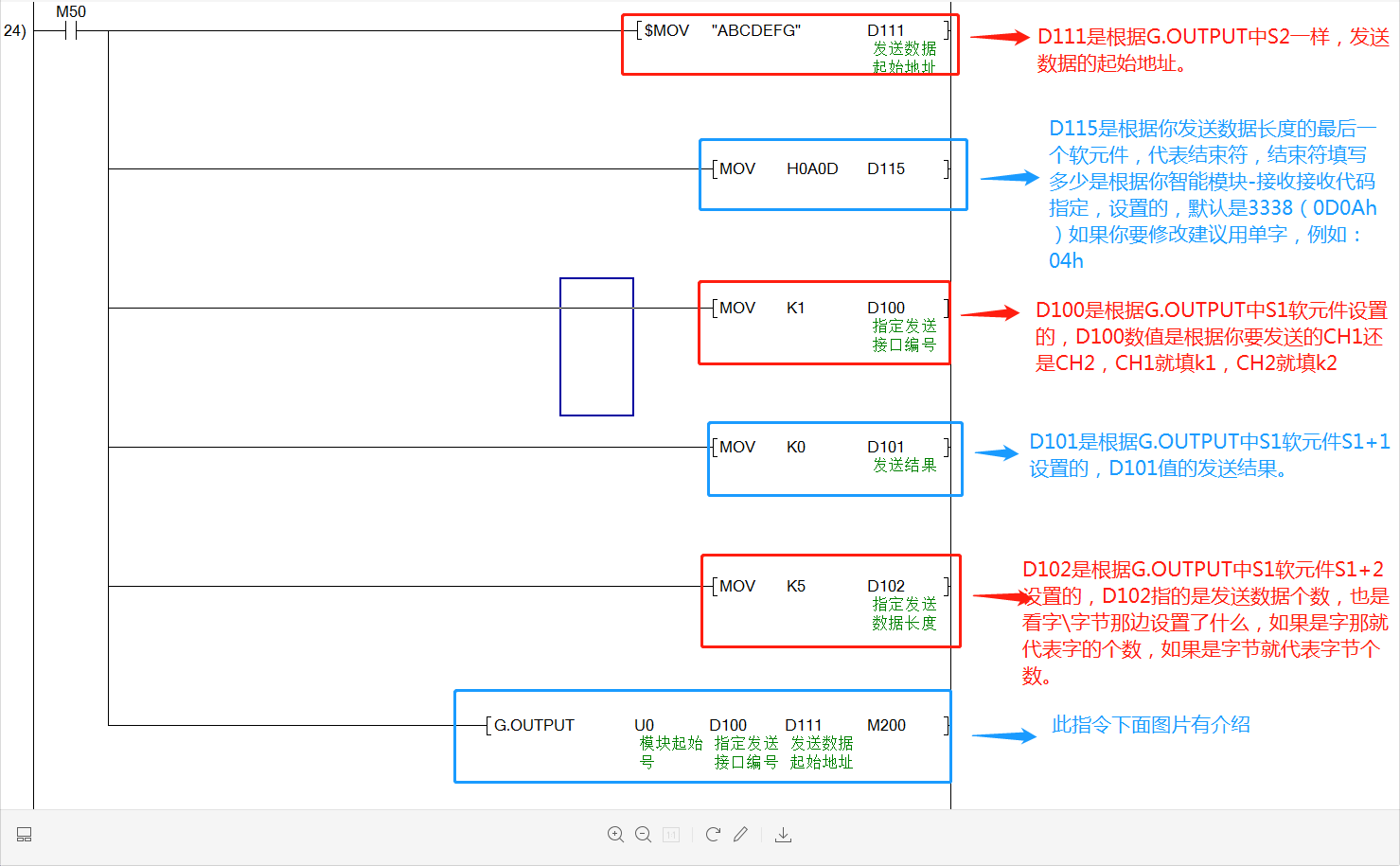Viewport: 1400px width, 866px height.
Task: Open the pencil edit tool
Action: 740,834
